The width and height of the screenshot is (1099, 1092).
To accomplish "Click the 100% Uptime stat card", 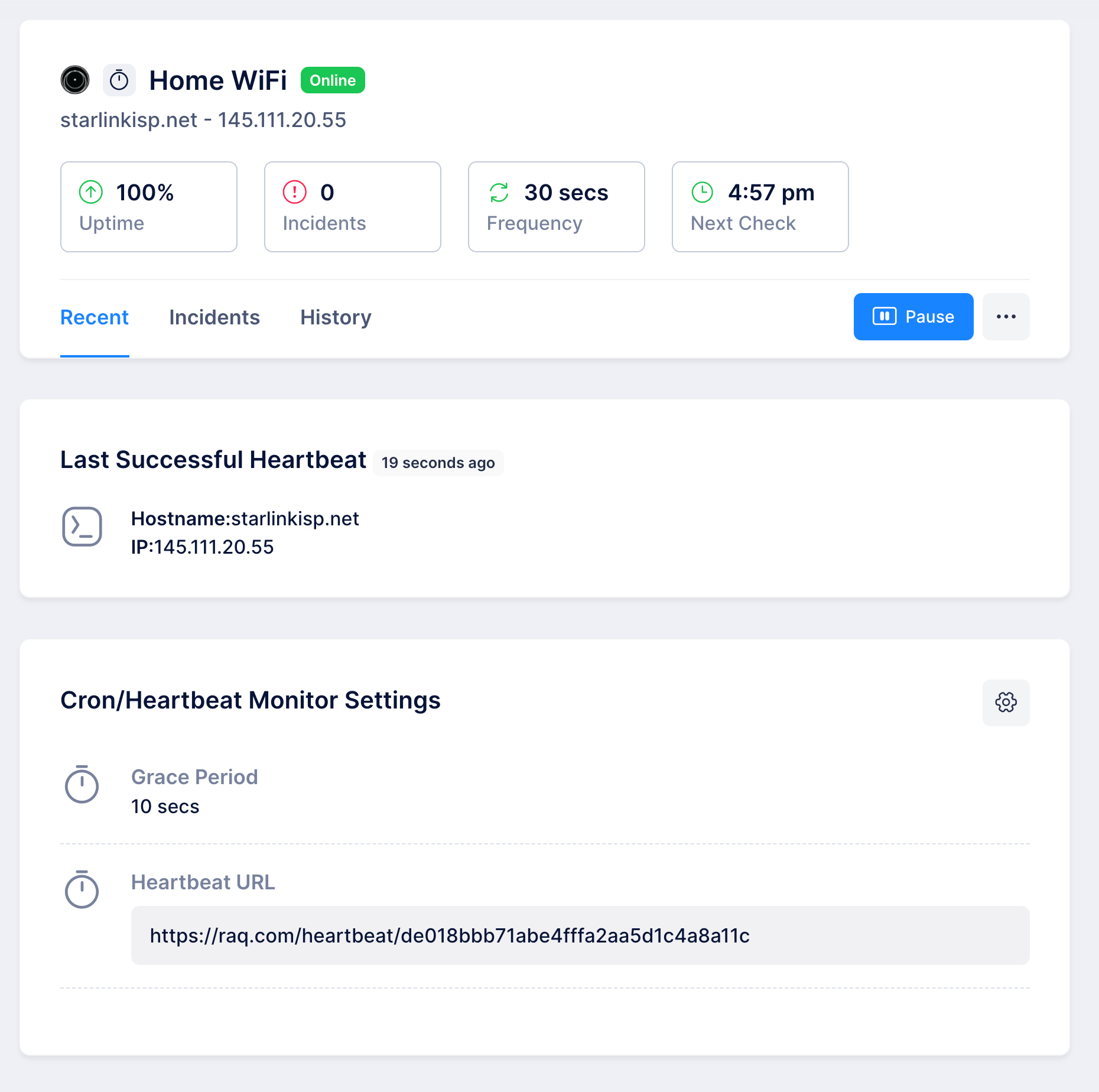I will pos(148,207).
